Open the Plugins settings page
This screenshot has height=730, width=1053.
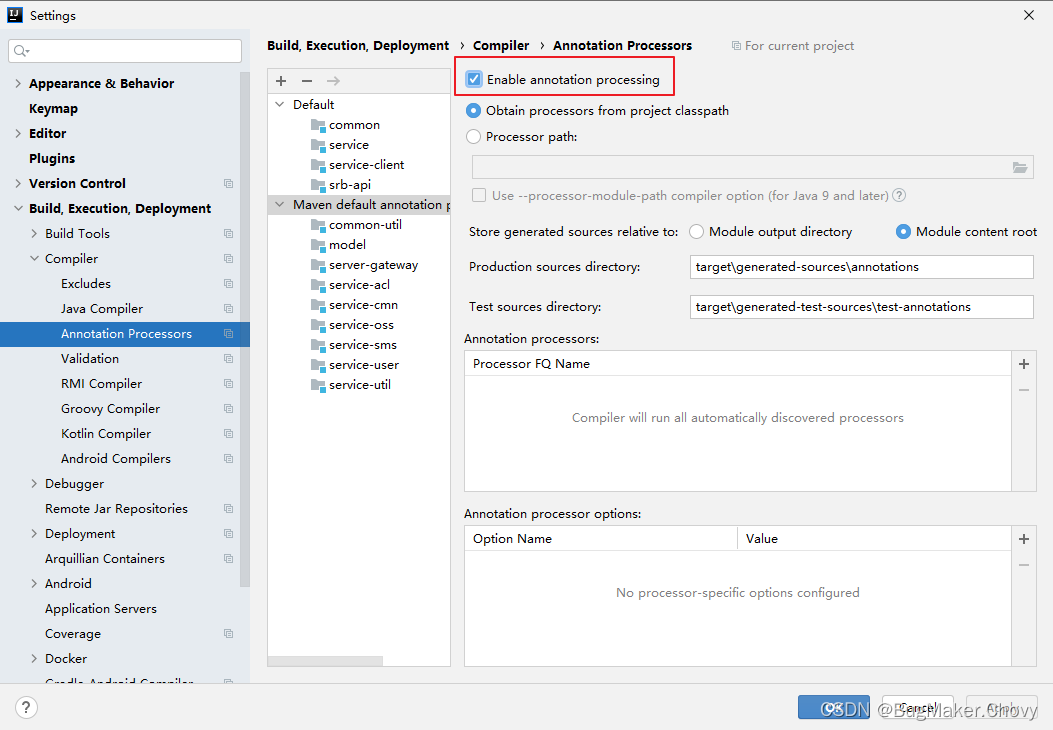click(x=52, y=158)
